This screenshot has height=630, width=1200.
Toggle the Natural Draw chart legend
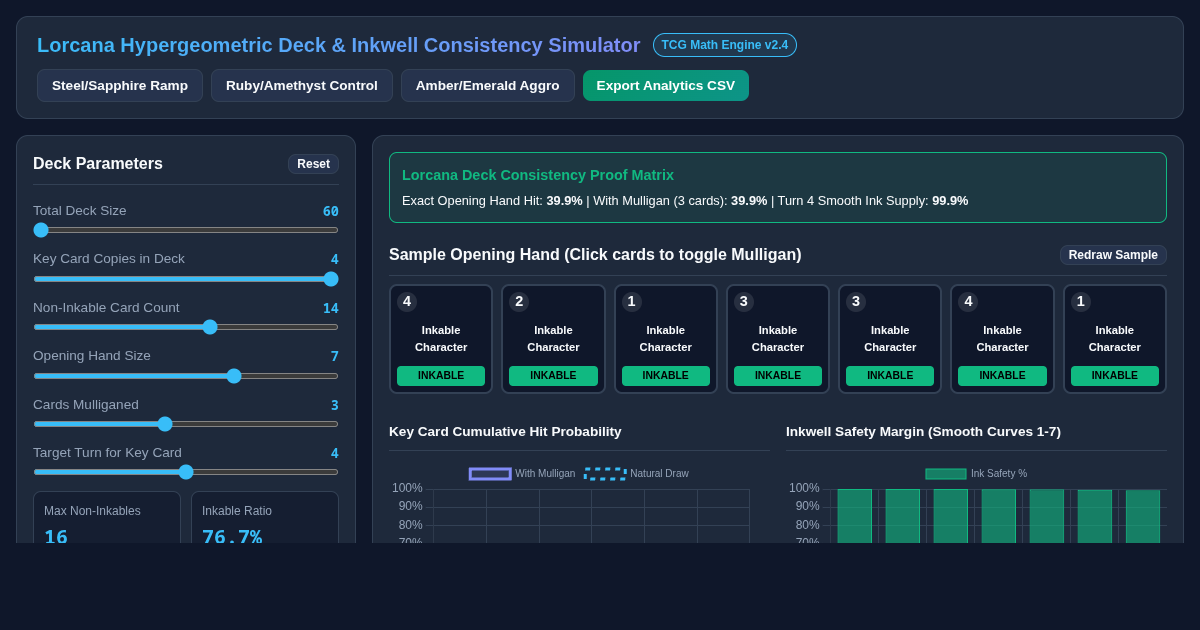pyautogui.click(x=637, y=474)
